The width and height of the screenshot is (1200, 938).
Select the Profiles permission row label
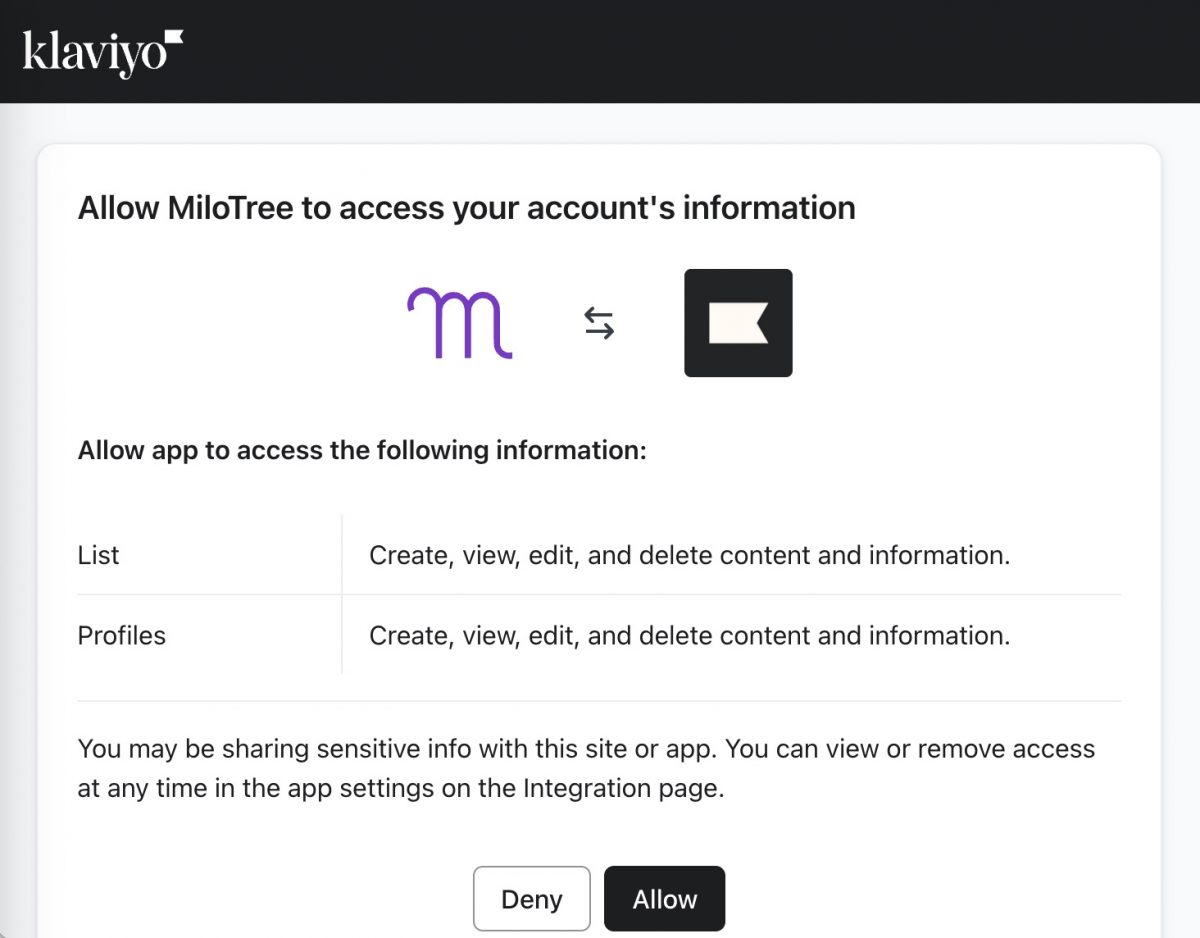[x=122, y=635]
